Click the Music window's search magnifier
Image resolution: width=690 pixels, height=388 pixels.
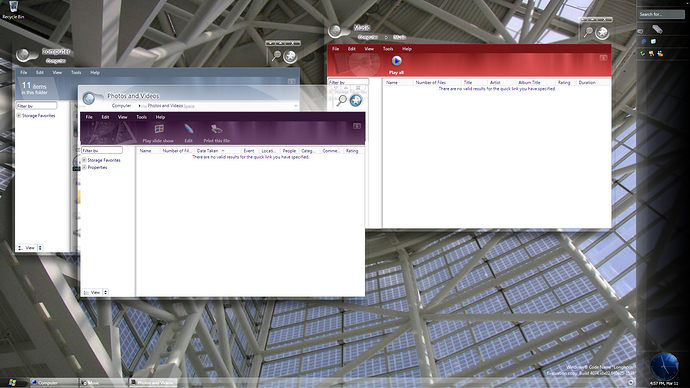tap(588, 32)
